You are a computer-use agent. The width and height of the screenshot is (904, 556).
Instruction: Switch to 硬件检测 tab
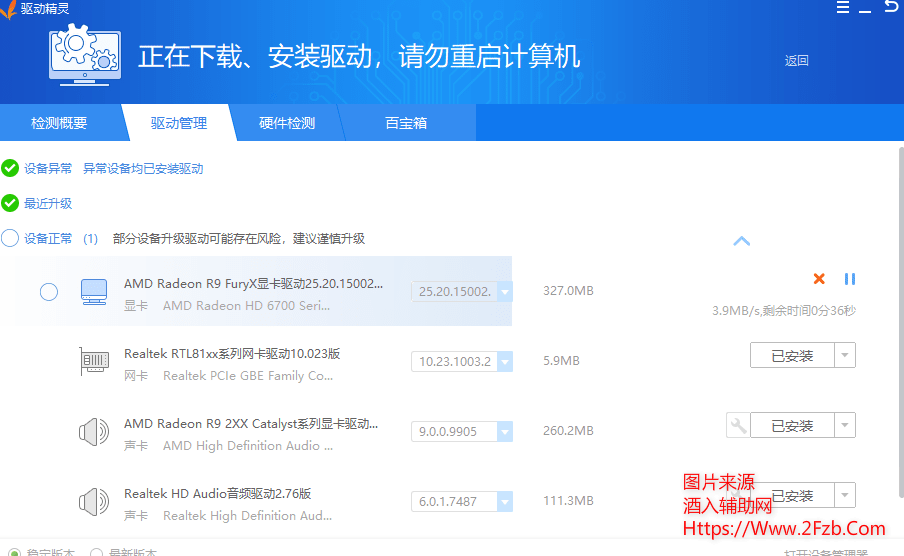click(x=287, y=123)
